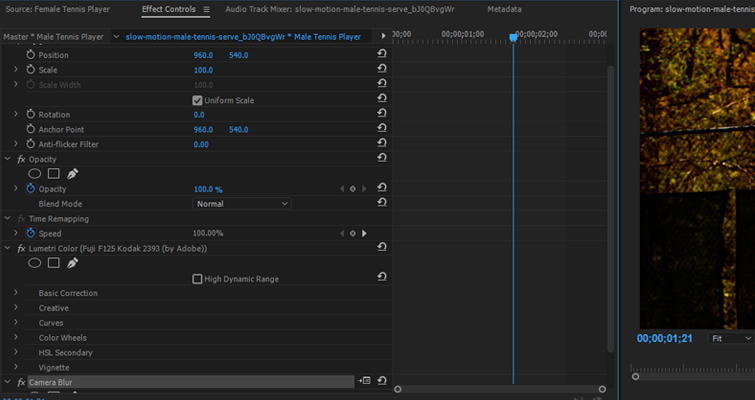Screen dimensions: 755x400
Task: Select the Opacity pen mask tool
Action: 72,174
